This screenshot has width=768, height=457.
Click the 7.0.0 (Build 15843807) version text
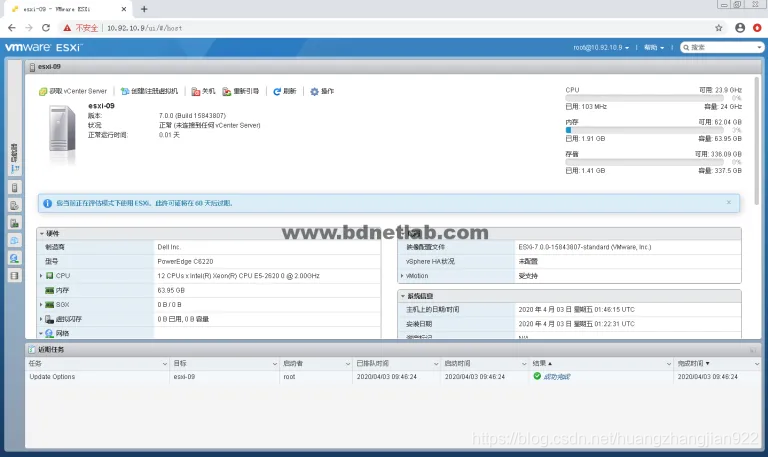pyautogui.click(x=192, y=116)
